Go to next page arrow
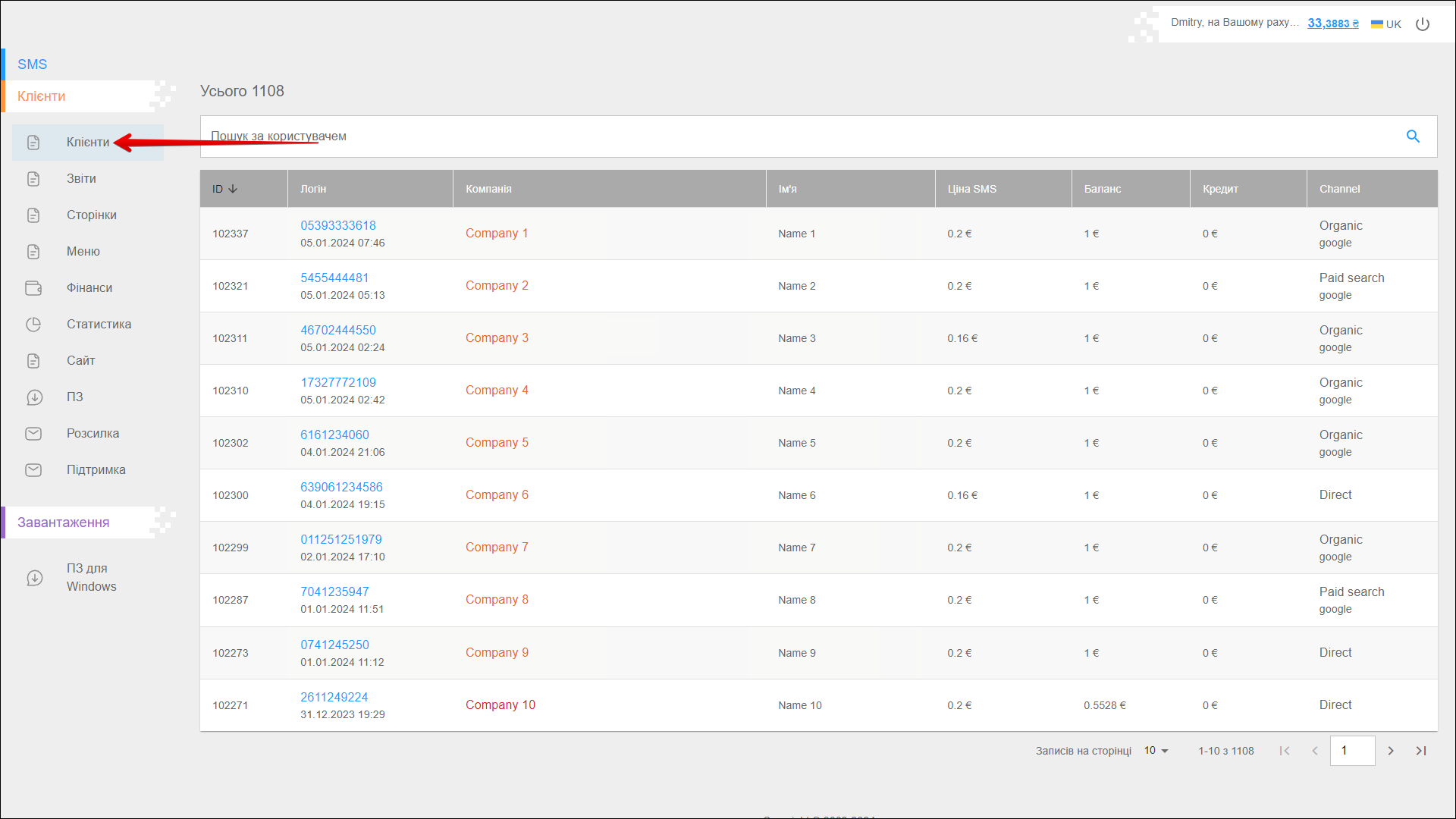 1391,751
